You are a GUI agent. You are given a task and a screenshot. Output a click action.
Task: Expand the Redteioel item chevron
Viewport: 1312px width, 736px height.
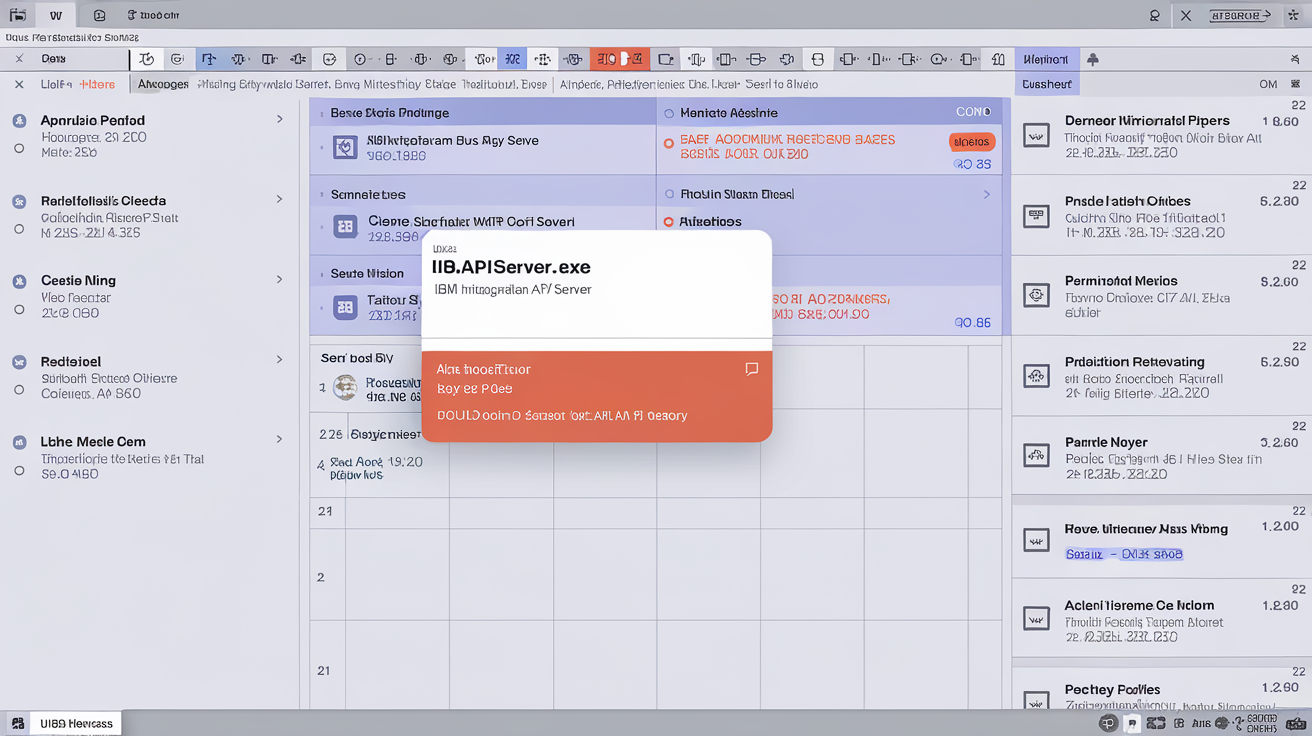279,359
